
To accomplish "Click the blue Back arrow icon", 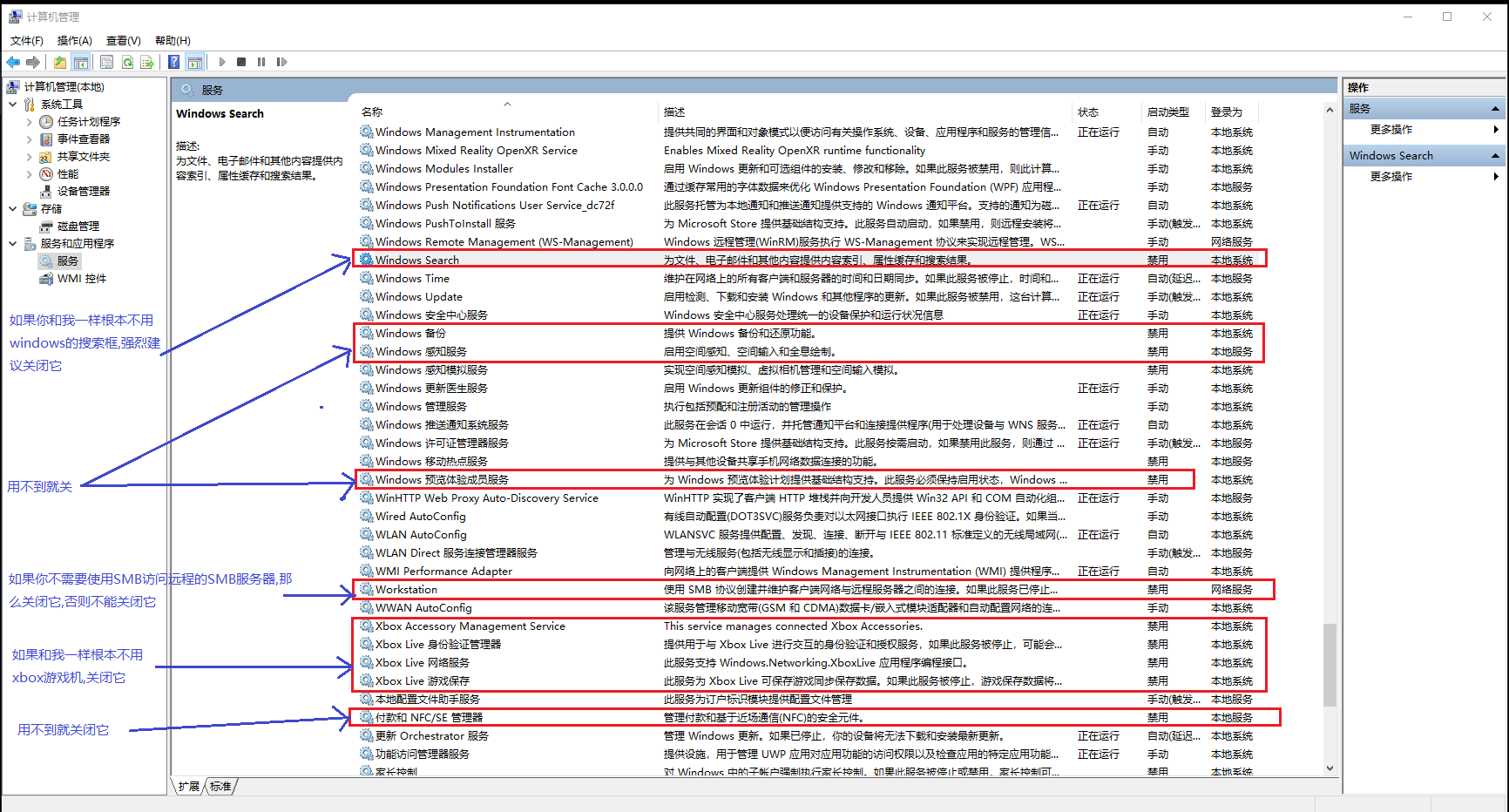I will [x=13, y=62].
